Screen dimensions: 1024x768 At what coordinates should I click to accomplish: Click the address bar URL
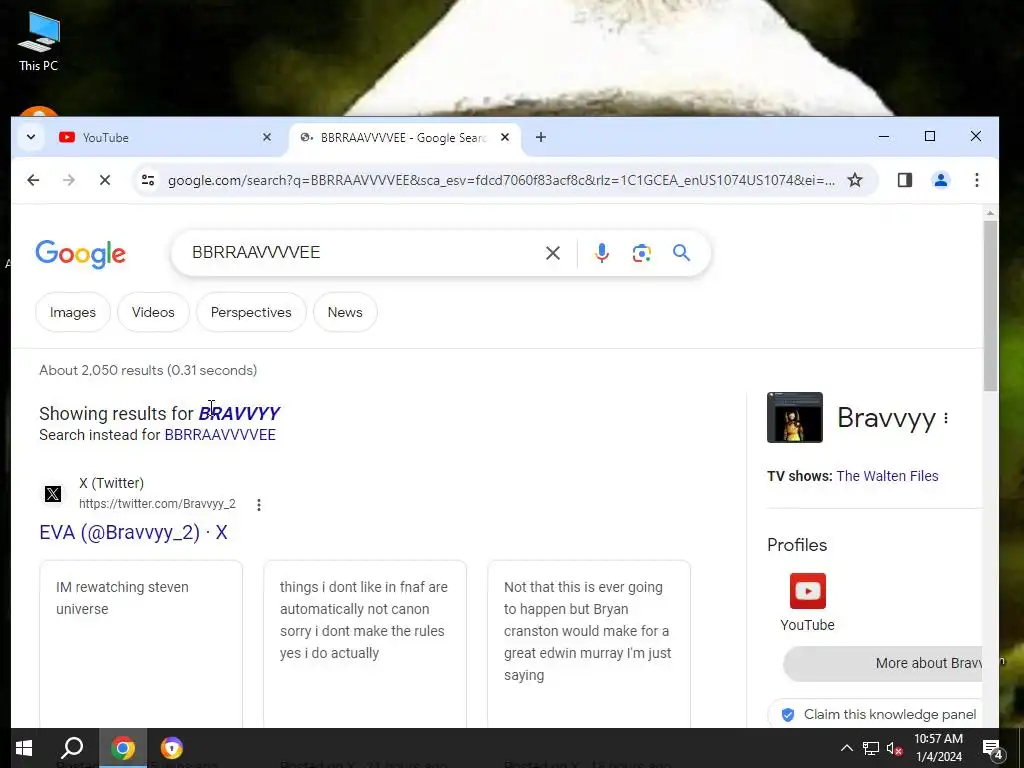tap(501, 180)
